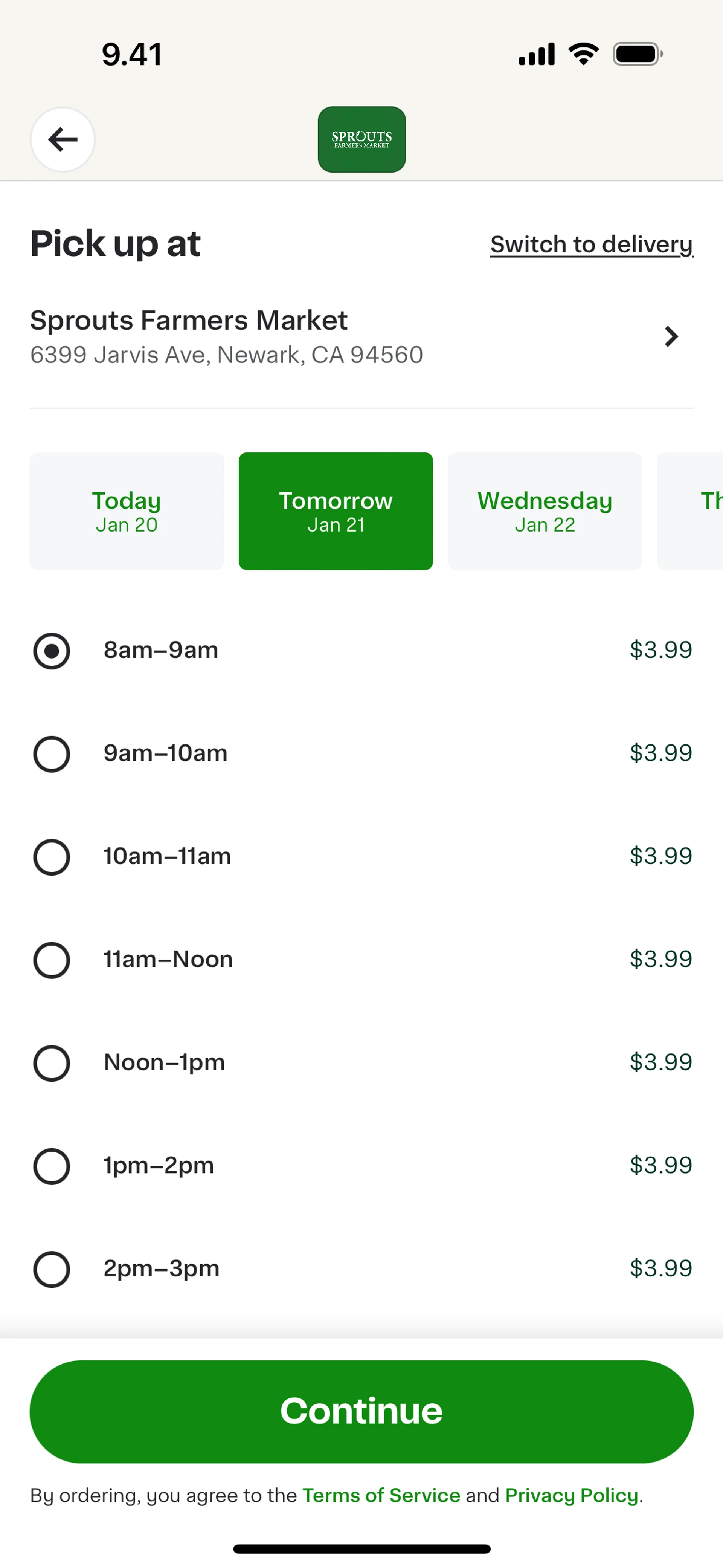Select the 2pm–3pm time slot
The width and height of the screenshot is (723, 1568).
(52, 1269)
